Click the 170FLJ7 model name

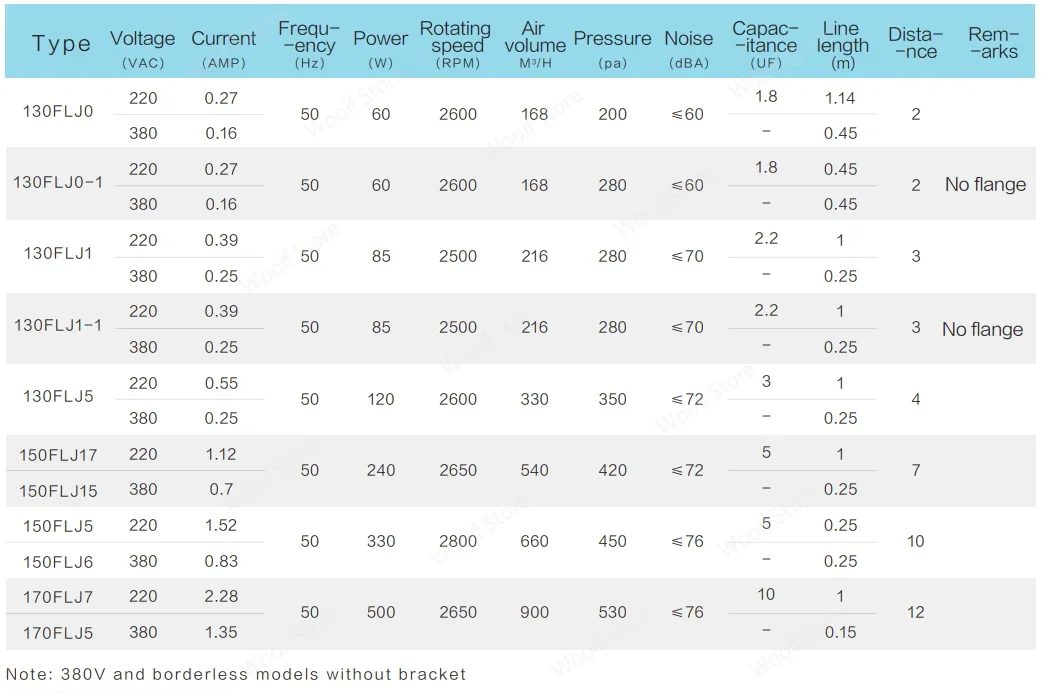tap(58, 597)
